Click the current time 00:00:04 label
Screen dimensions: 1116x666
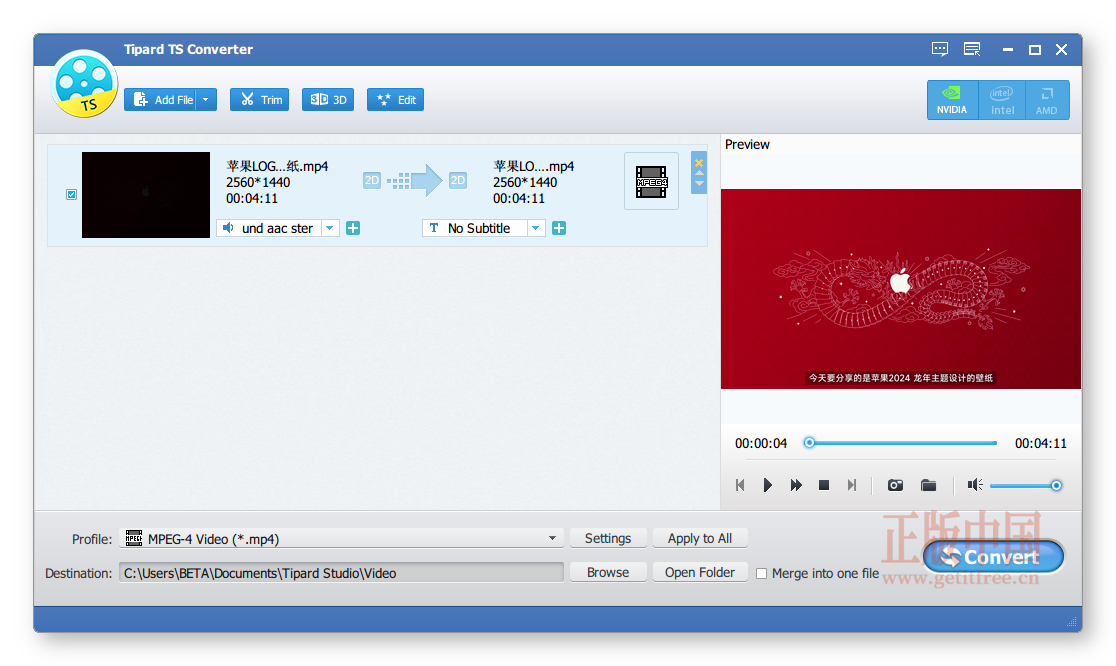coord(761,443)
